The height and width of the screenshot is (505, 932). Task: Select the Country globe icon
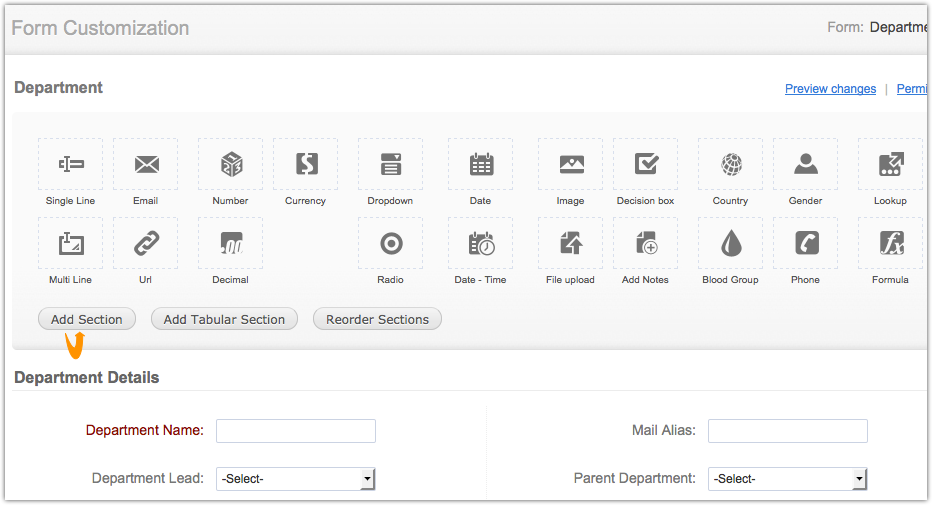click(x=731, y=164)
